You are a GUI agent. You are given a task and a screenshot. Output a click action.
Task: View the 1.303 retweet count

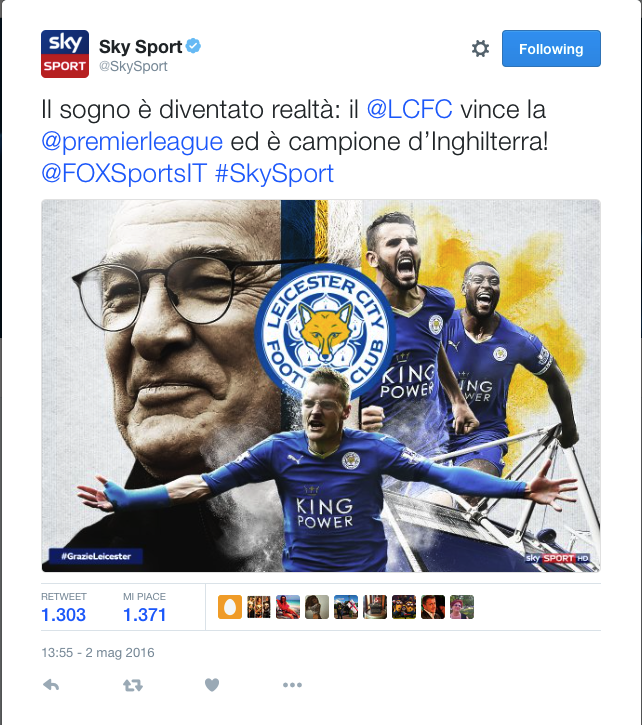pyautogui.click(x=63, y=615)
